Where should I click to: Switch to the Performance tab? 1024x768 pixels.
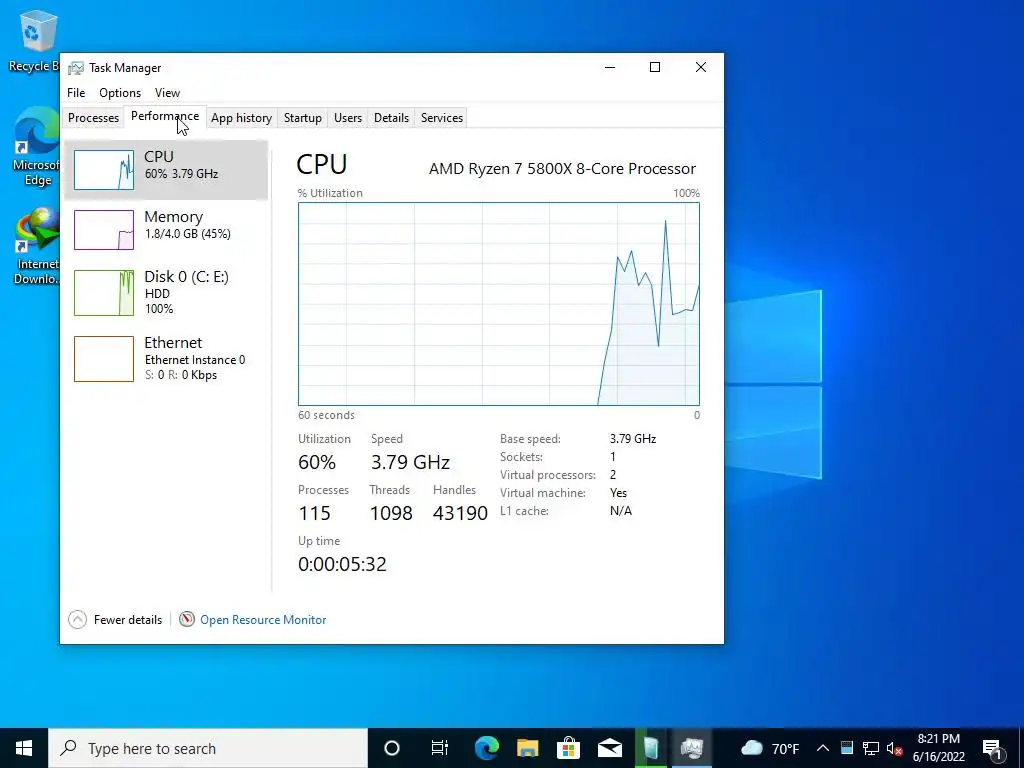click(165, 116)
